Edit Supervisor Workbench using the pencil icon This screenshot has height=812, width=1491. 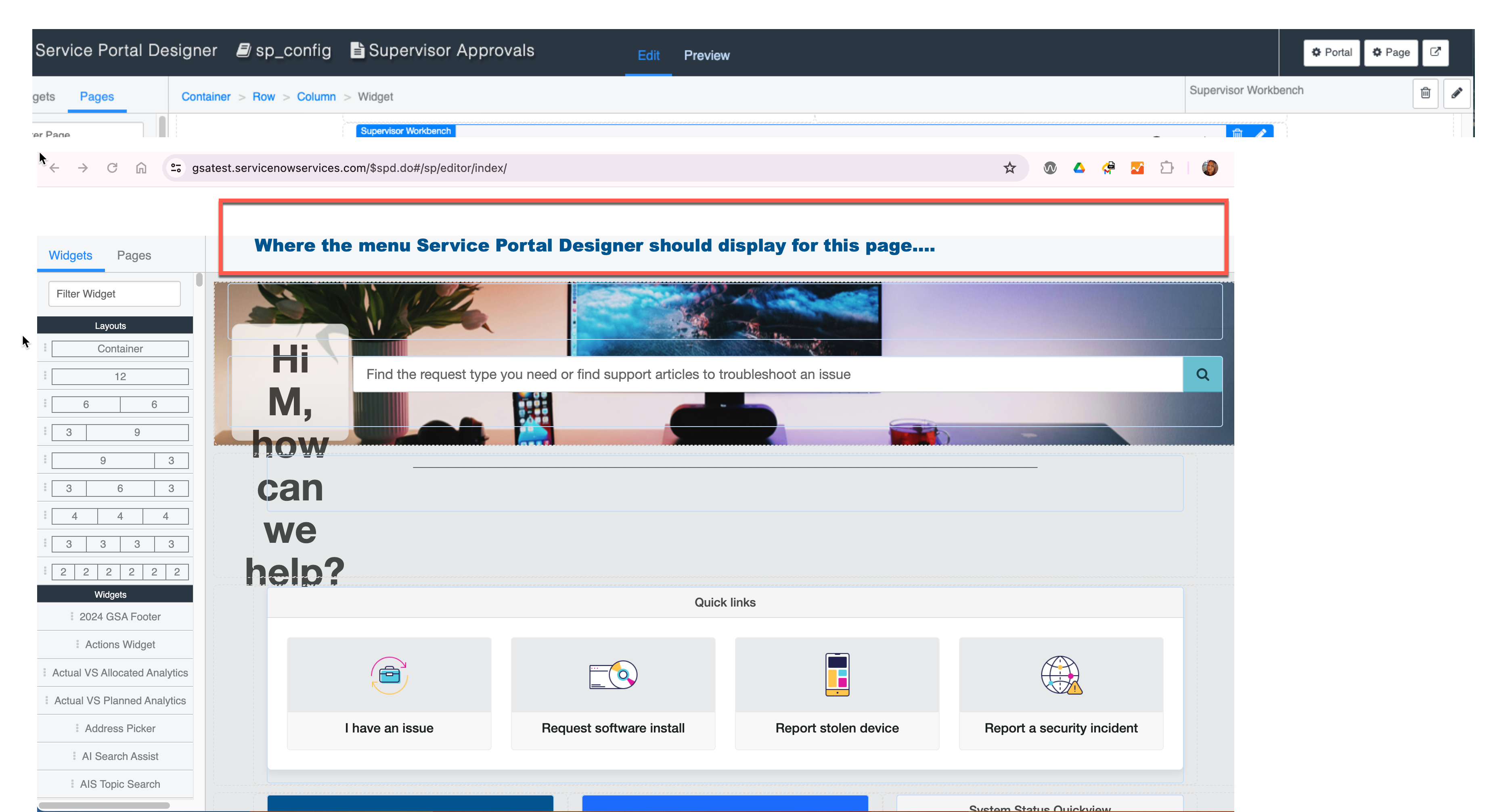1457,93
